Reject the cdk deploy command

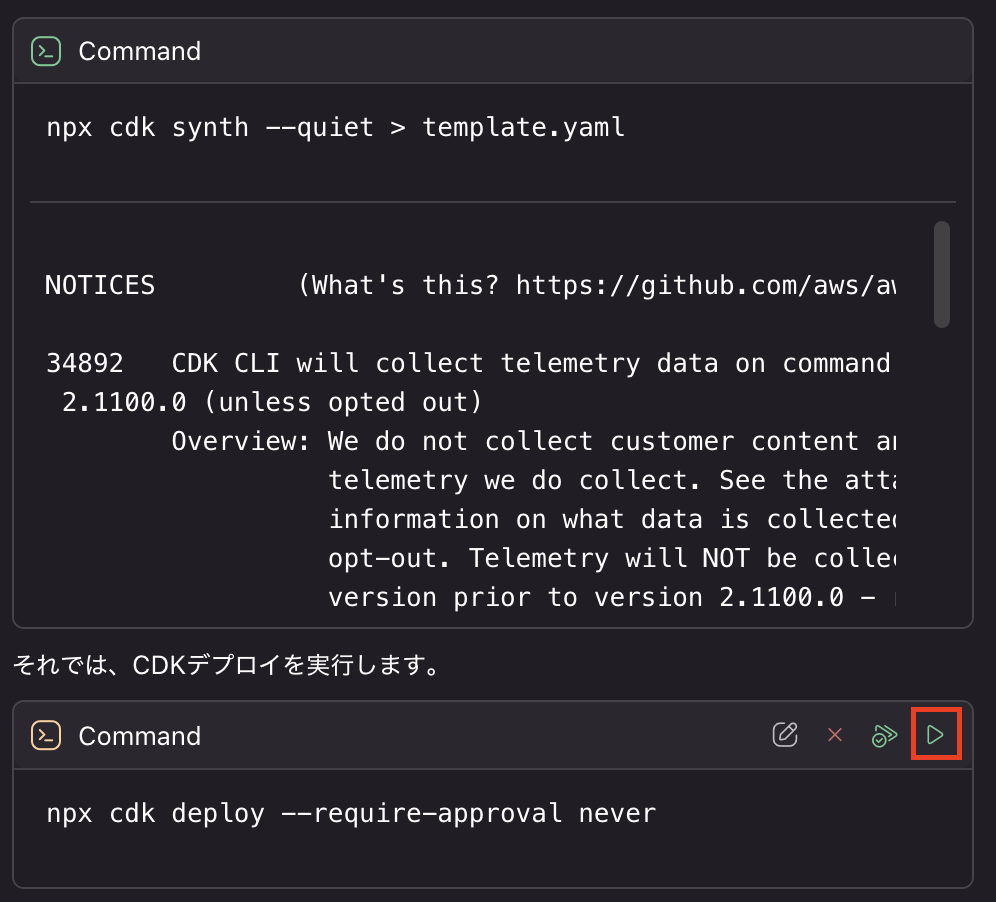click(x=835, y=736)
